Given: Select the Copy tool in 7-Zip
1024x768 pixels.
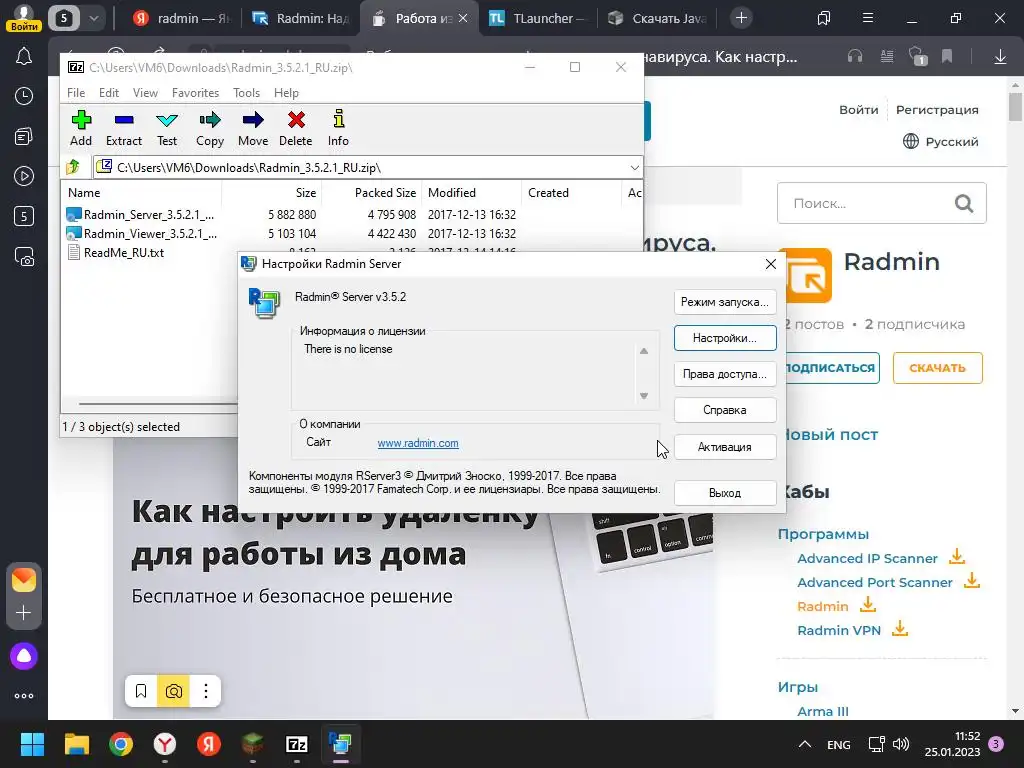Looking at the screenshot, I should [210, 128].
